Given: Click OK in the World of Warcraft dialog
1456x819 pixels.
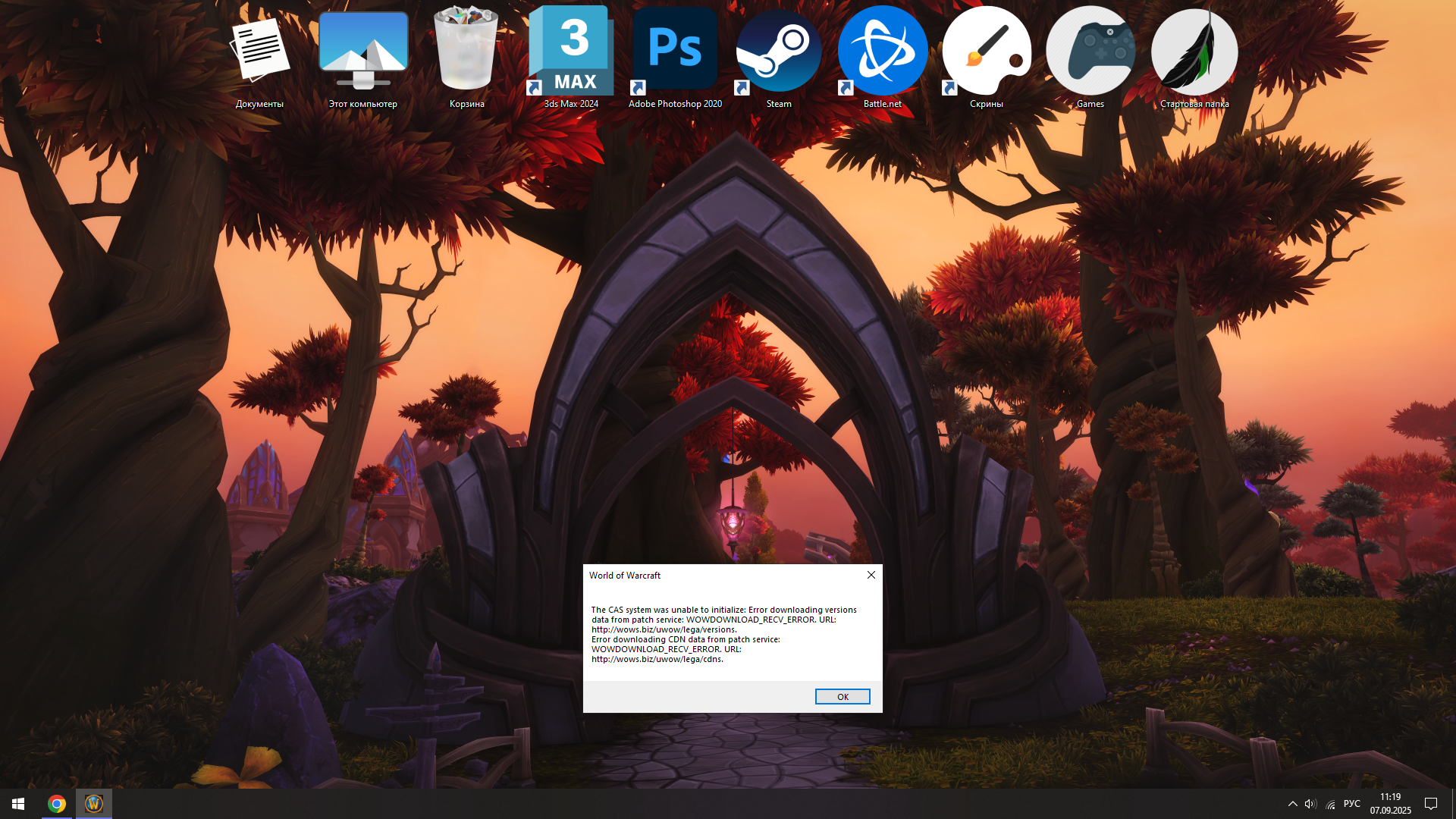Looking at the screenshot, I should 843,697.
